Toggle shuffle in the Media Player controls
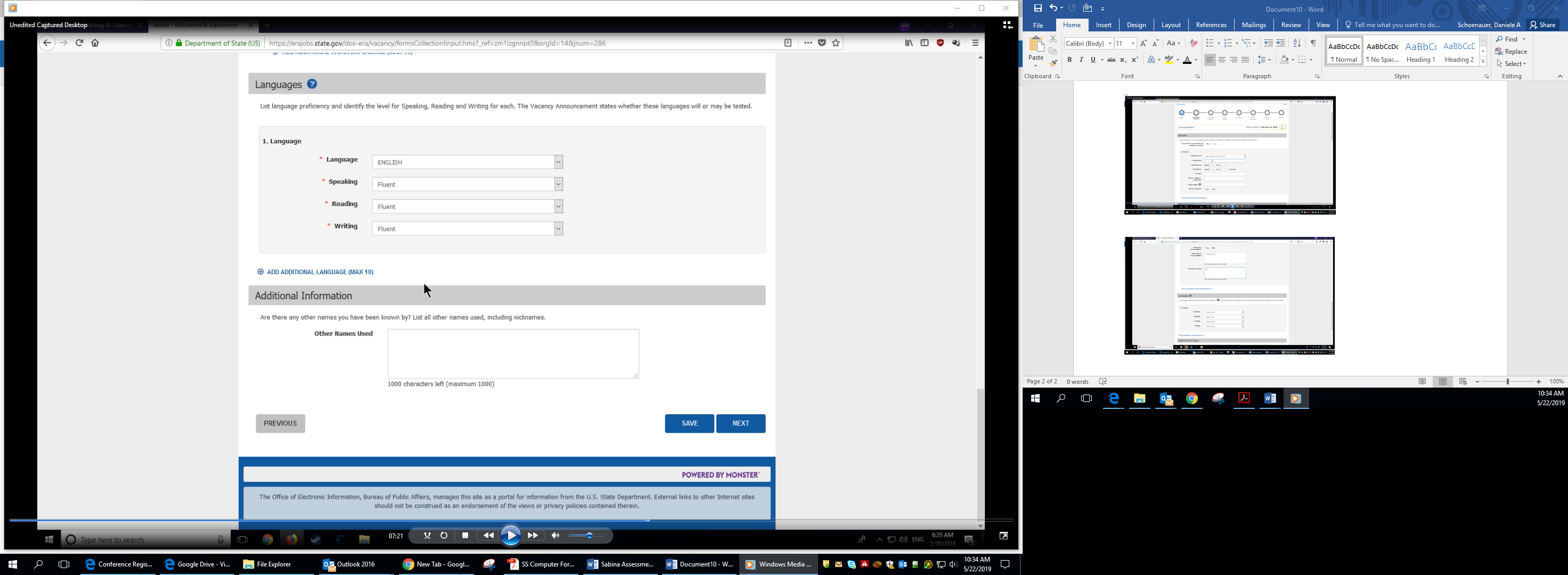 coord(427,536)
